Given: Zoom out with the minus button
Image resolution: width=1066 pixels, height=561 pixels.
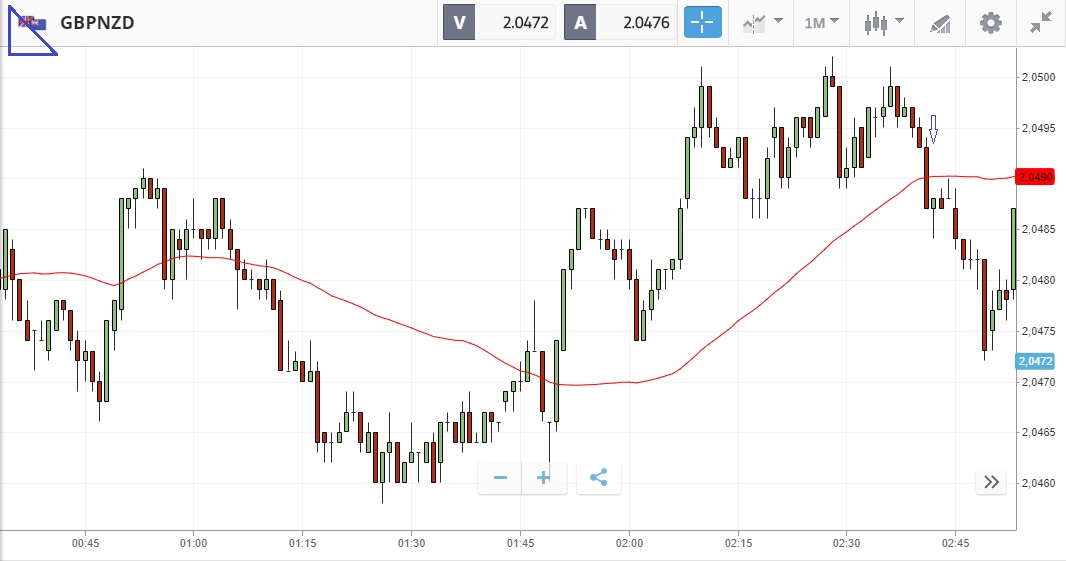Looking at the screenshot, I should coord(500,478).
